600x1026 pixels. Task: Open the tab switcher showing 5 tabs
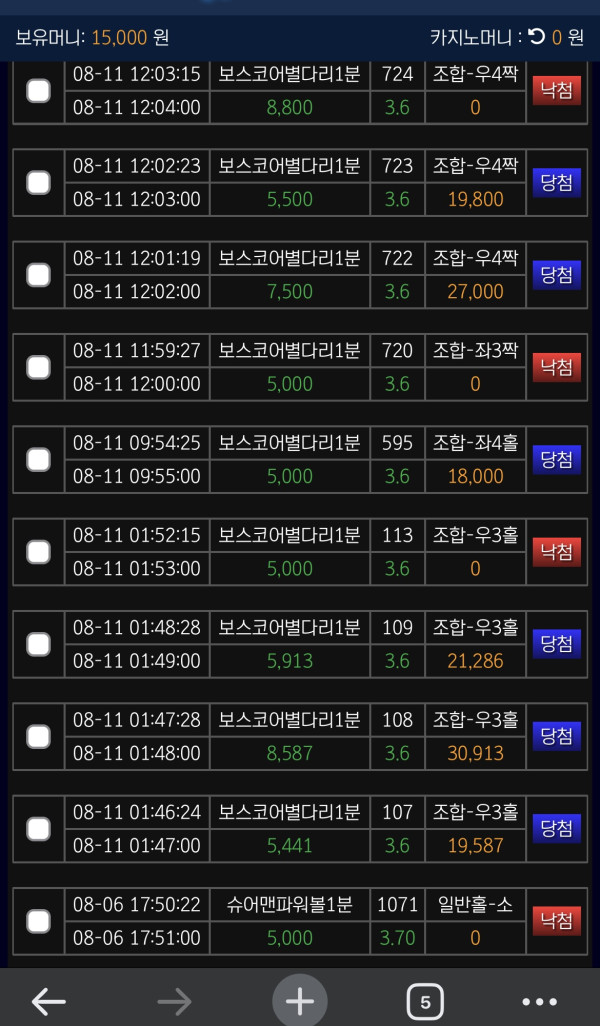(425, 1001)
